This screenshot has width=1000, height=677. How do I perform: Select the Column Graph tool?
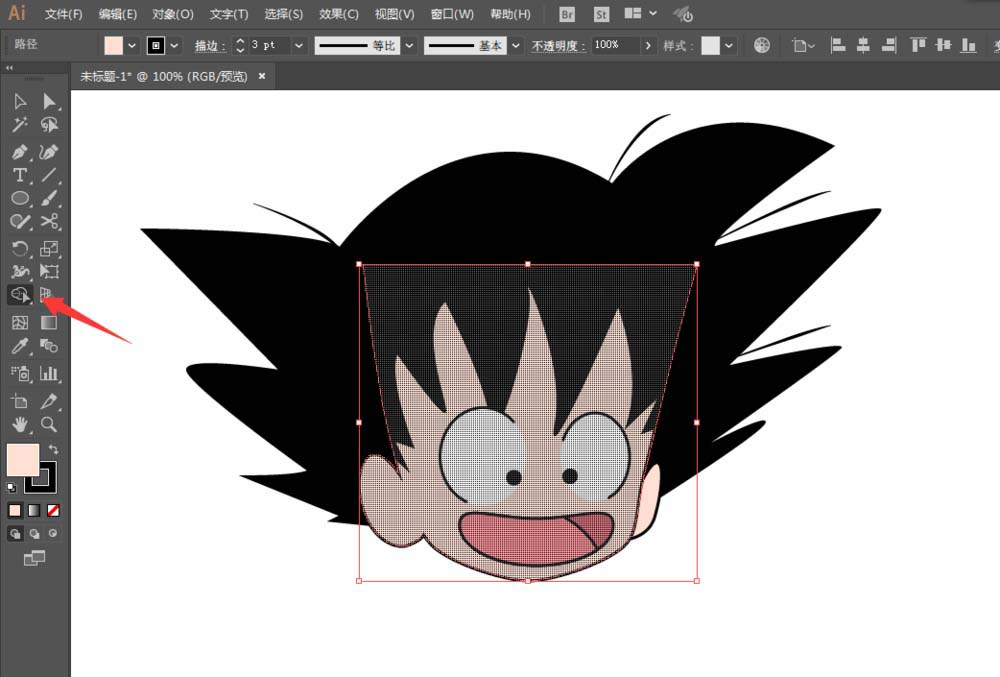point(48,374)
